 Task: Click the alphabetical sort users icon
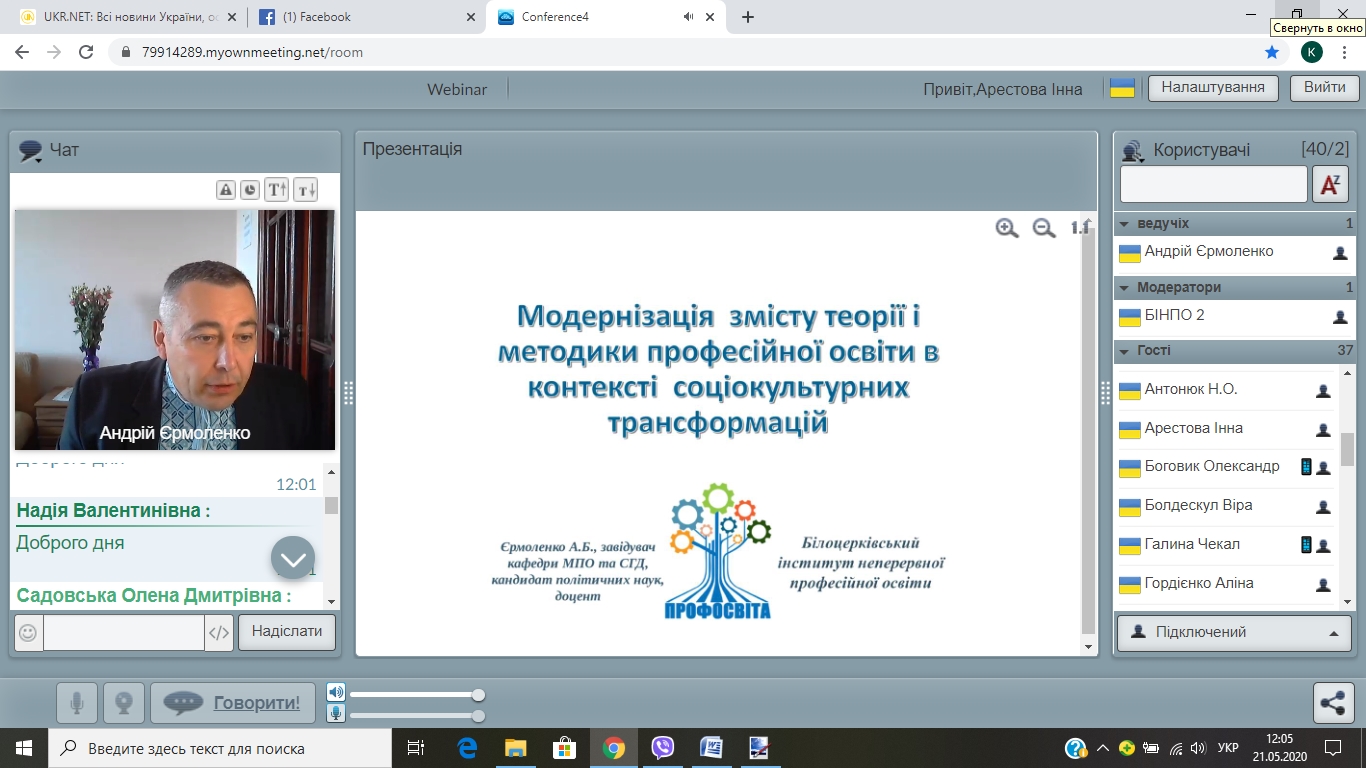coord(1330,184)
